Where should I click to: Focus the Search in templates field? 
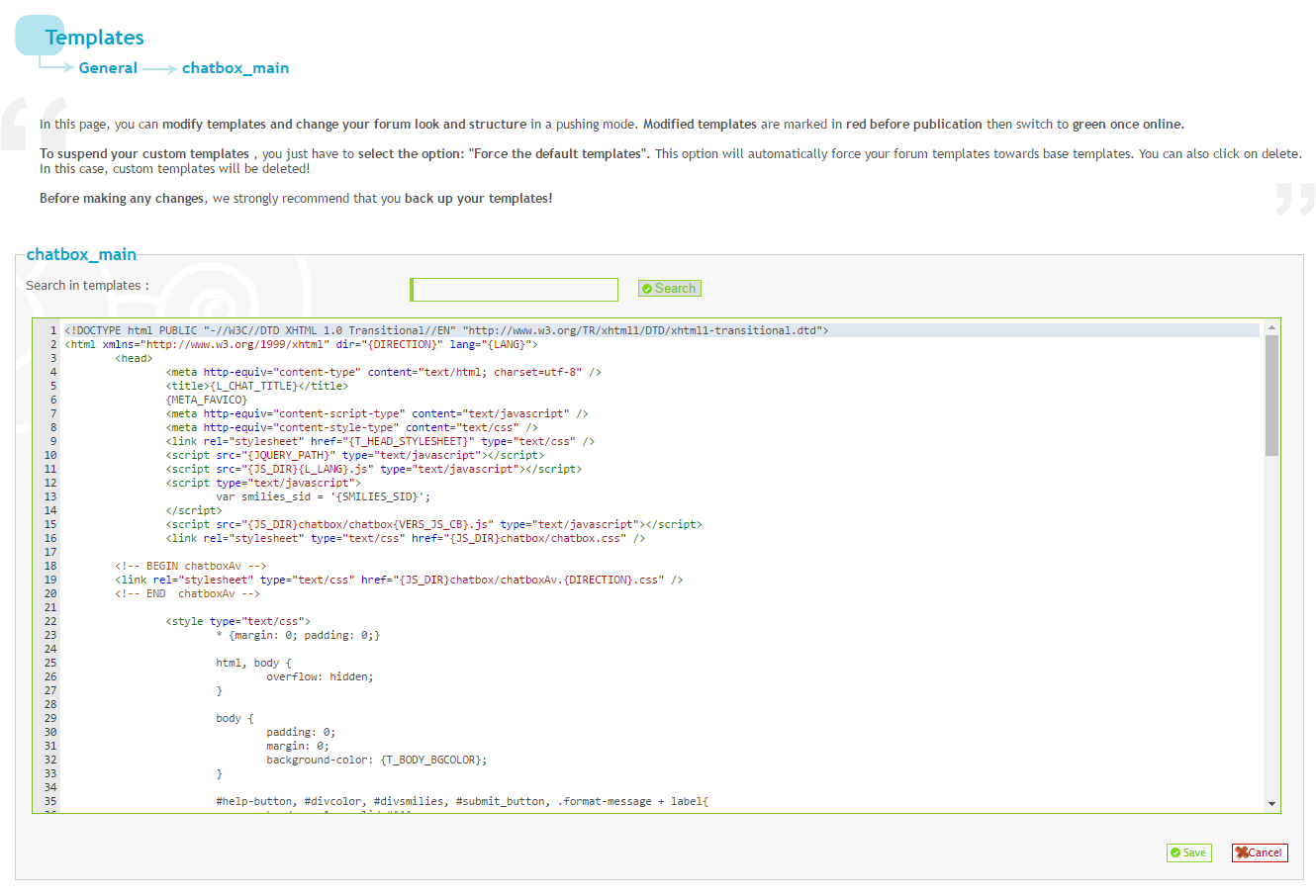515,289
